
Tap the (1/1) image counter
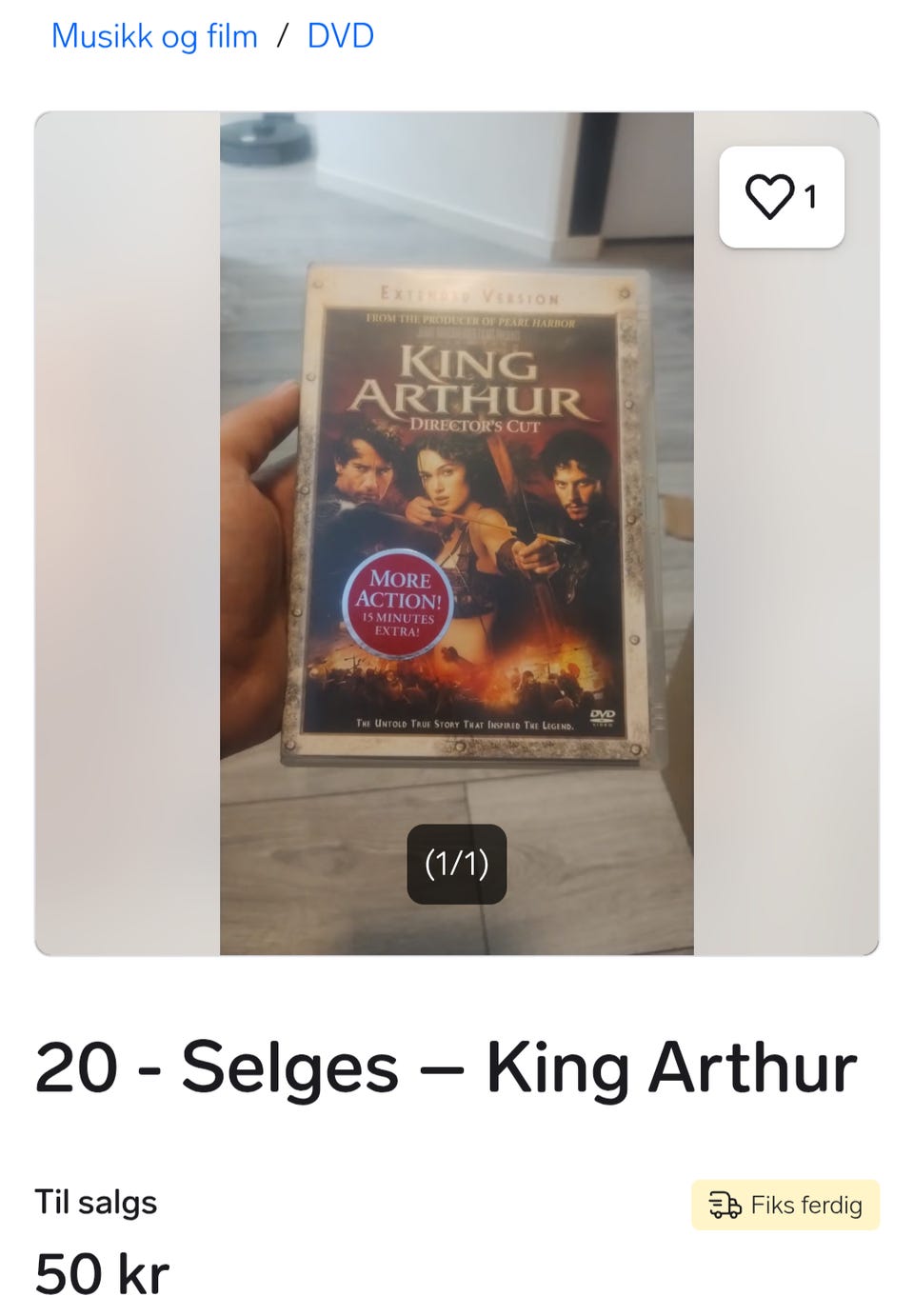point(457,864)
